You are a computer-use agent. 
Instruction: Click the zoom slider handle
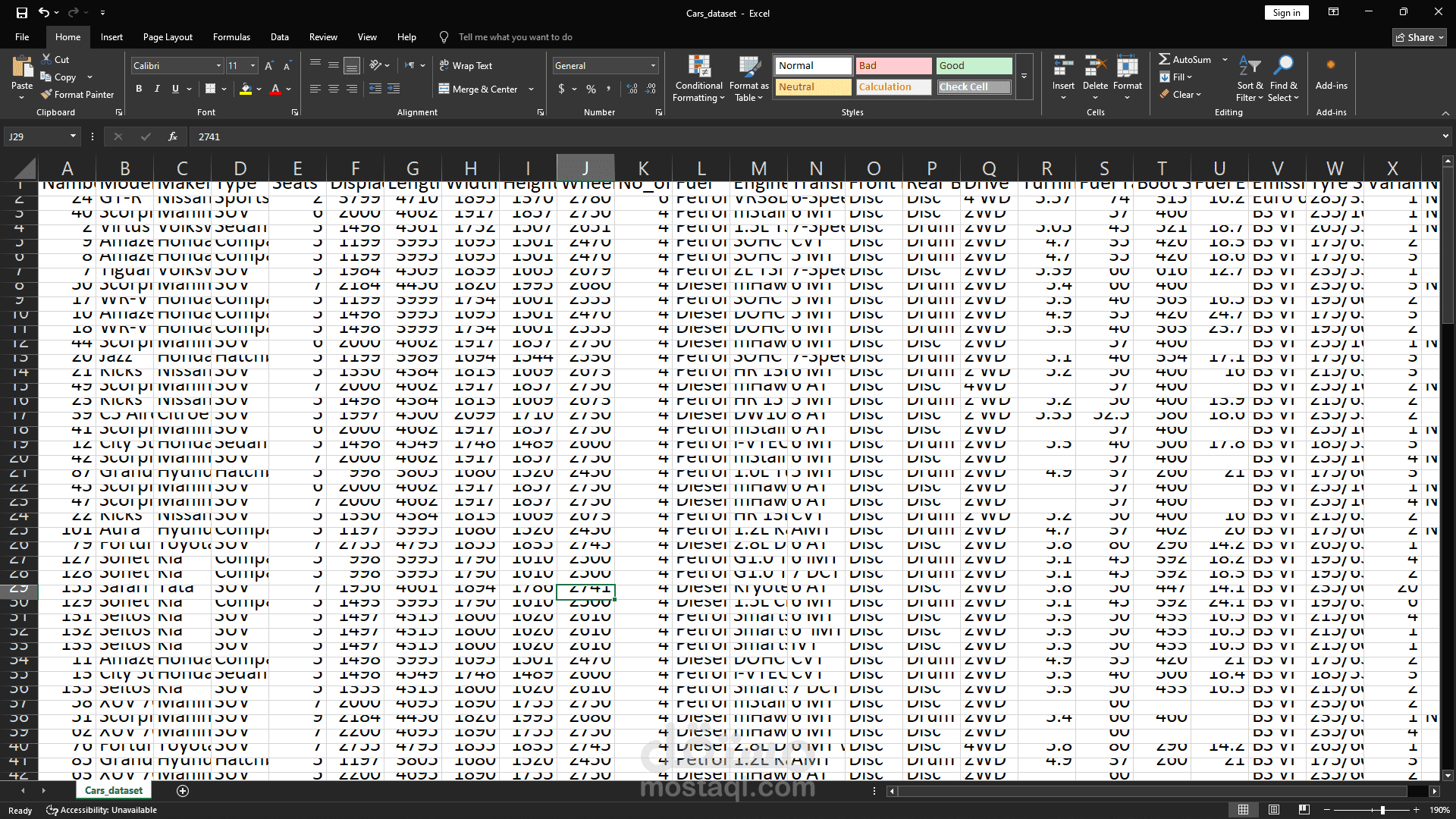point(1382,810)
